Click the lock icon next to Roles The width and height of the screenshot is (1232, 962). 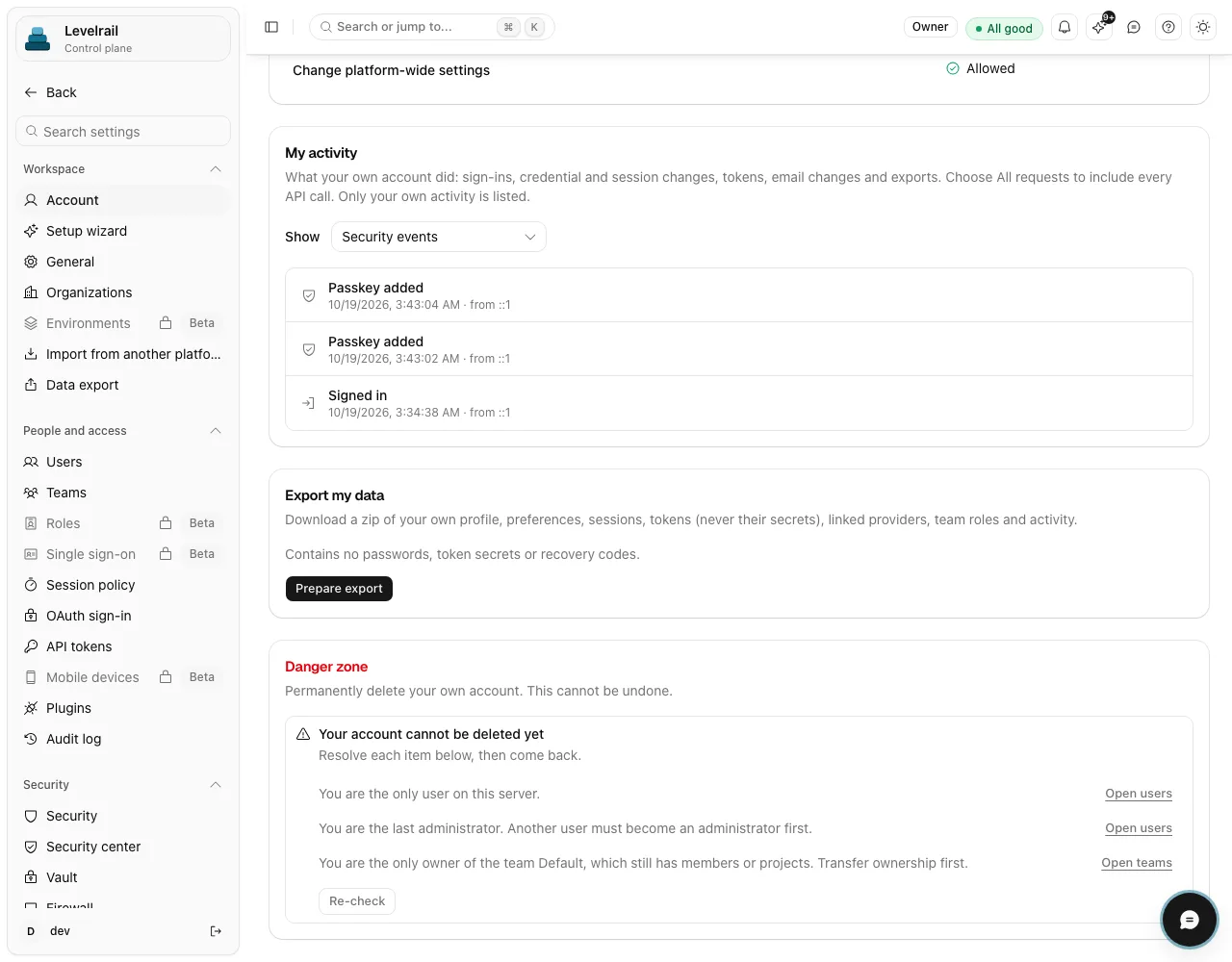166,523
